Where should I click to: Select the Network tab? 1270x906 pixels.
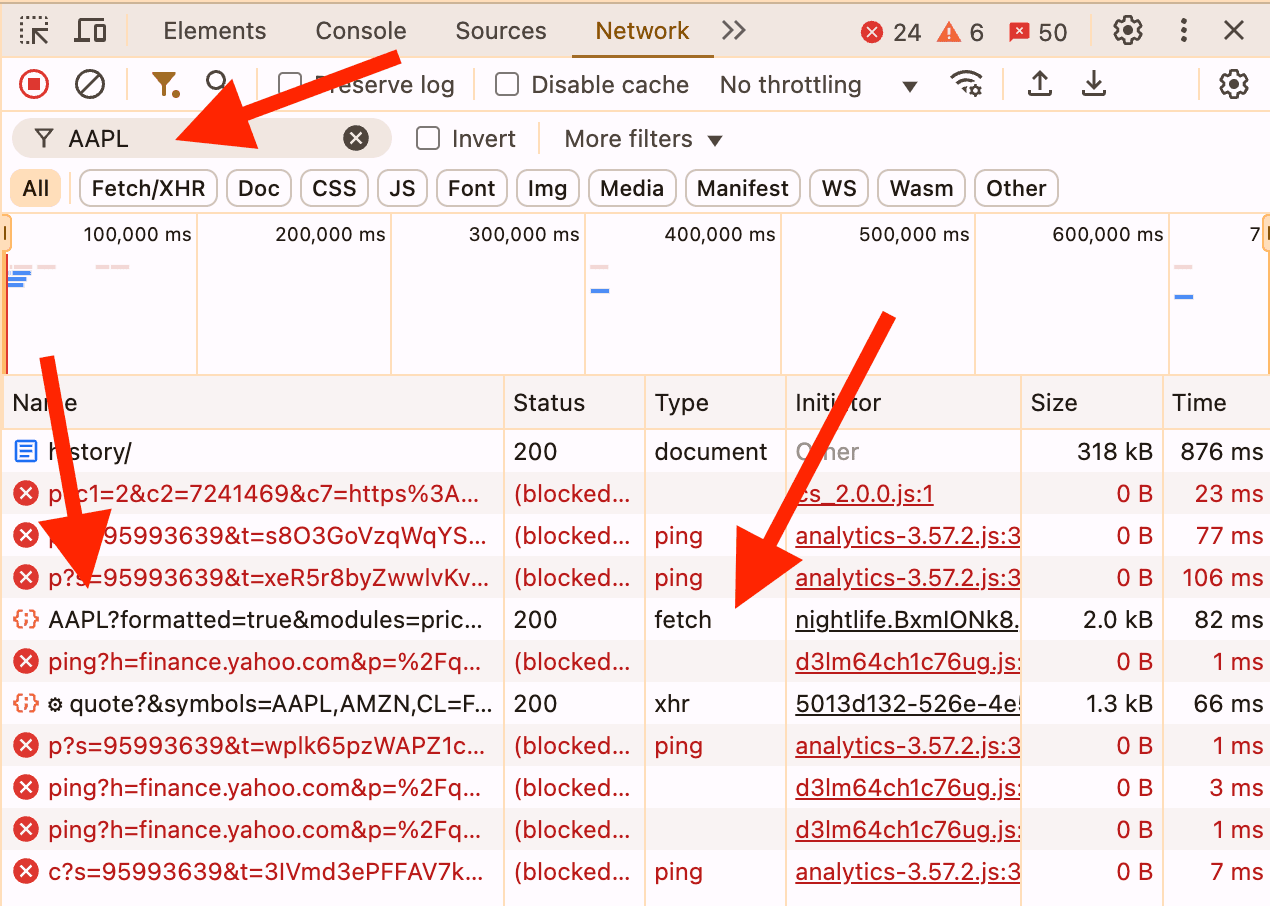click(642, 31)
